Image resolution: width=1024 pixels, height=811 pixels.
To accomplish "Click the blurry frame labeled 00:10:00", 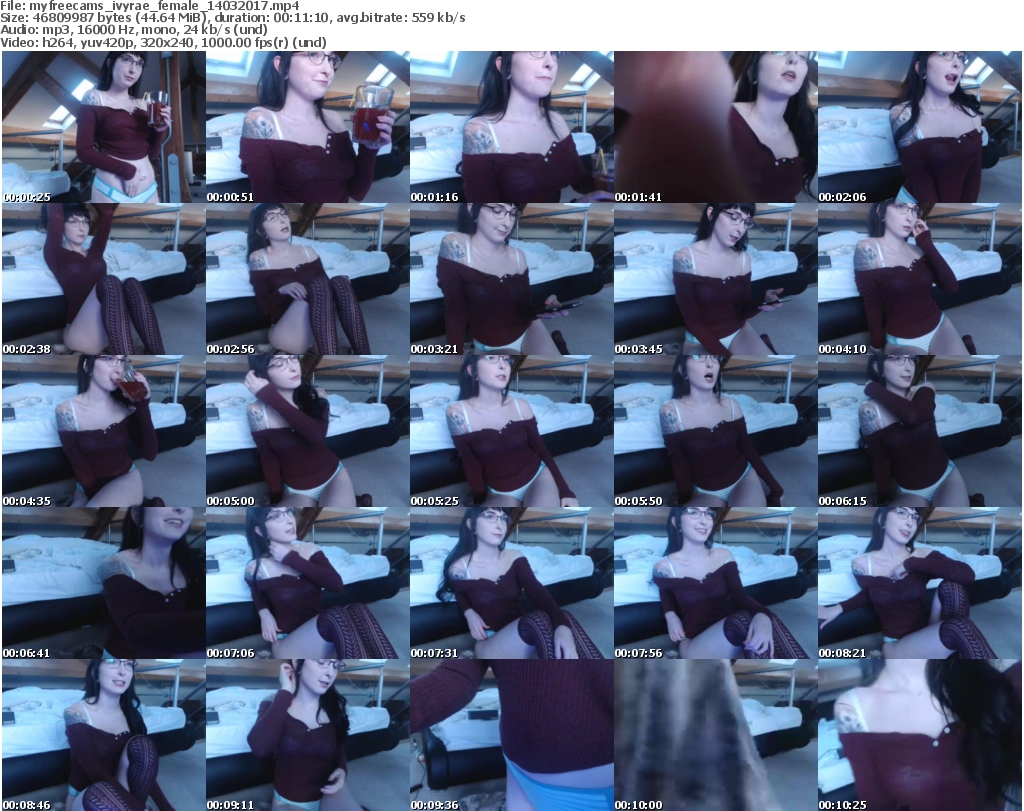I will coord(715,735).
